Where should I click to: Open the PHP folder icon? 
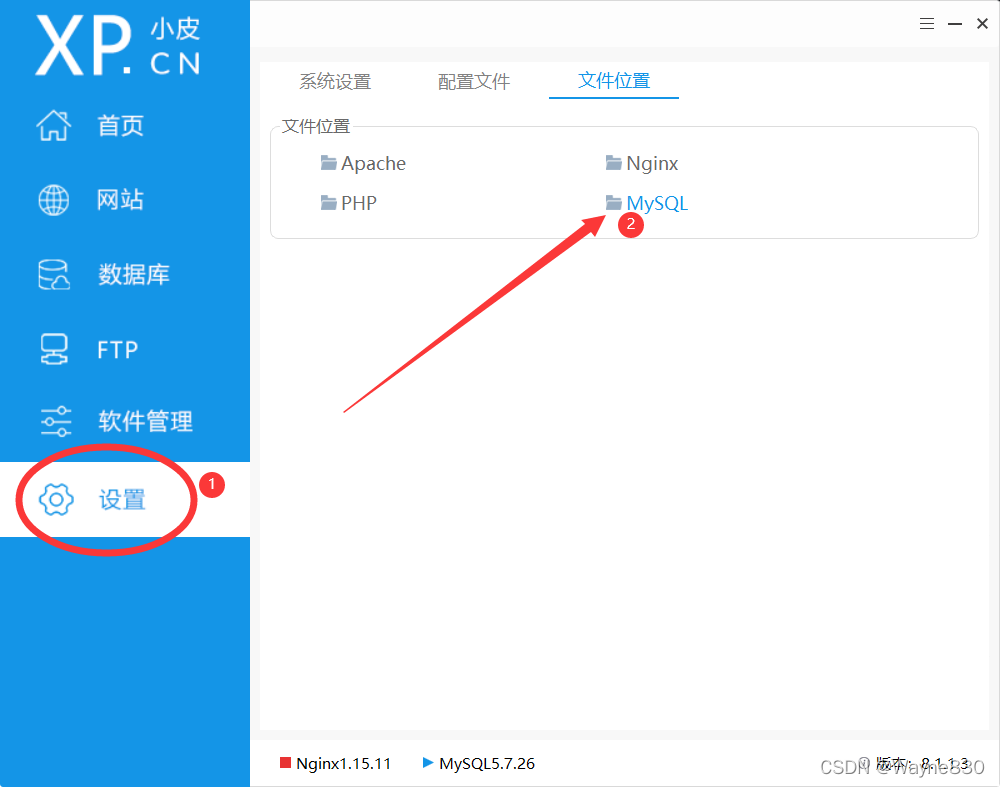point(328,203)
